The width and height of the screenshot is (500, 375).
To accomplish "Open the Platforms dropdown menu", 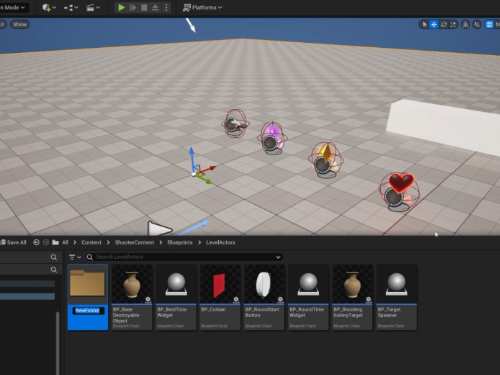I will coord(203,7).
